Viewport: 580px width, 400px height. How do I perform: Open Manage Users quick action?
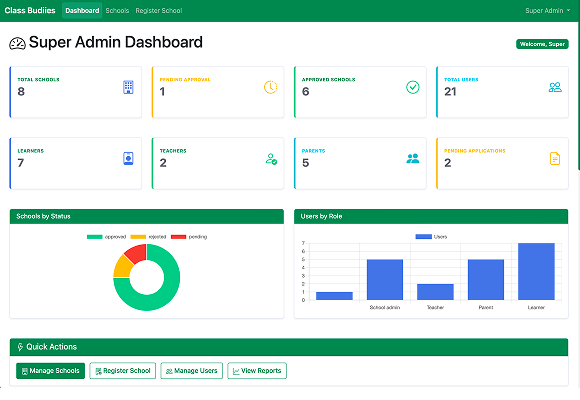click(x=192, y=370)
